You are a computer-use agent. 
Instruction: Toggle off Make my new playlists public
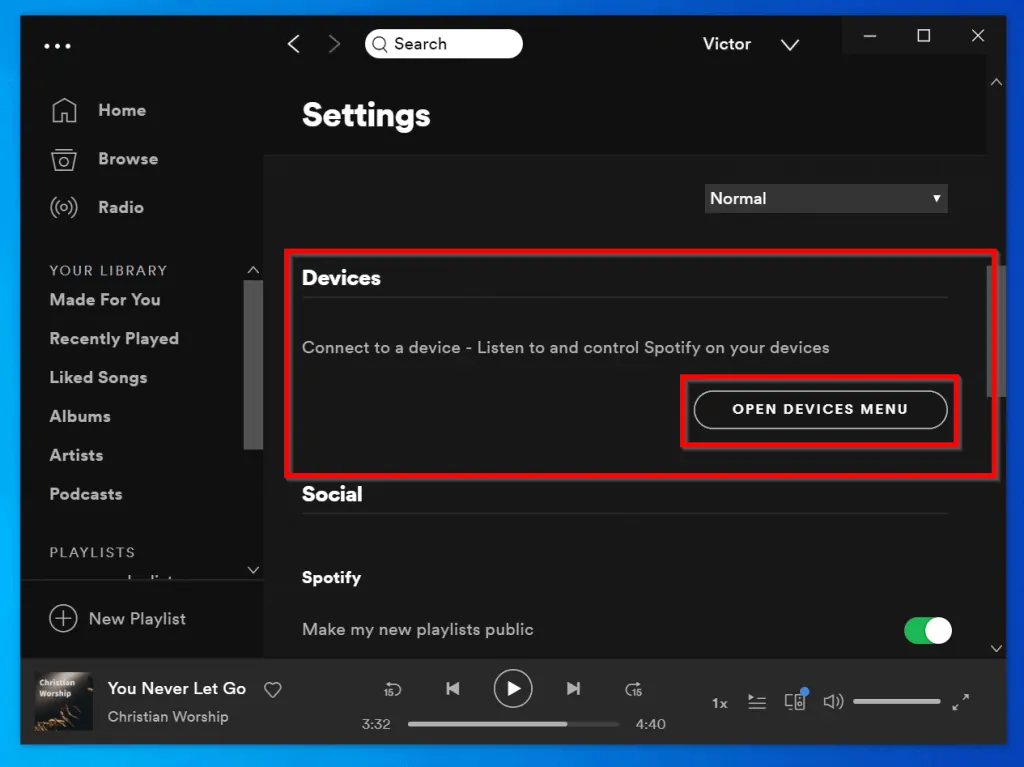pyautogui.click(x=927, y=630)
